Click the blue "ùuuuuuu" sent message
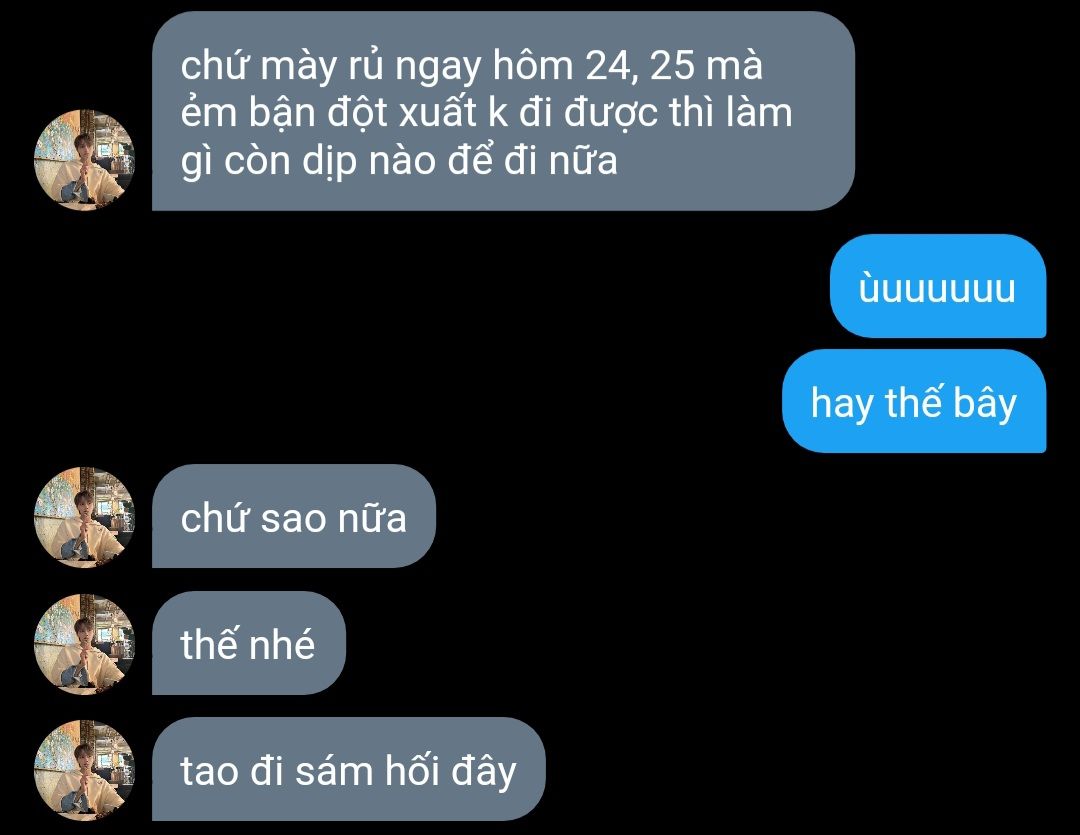 (x=938, y=286)
